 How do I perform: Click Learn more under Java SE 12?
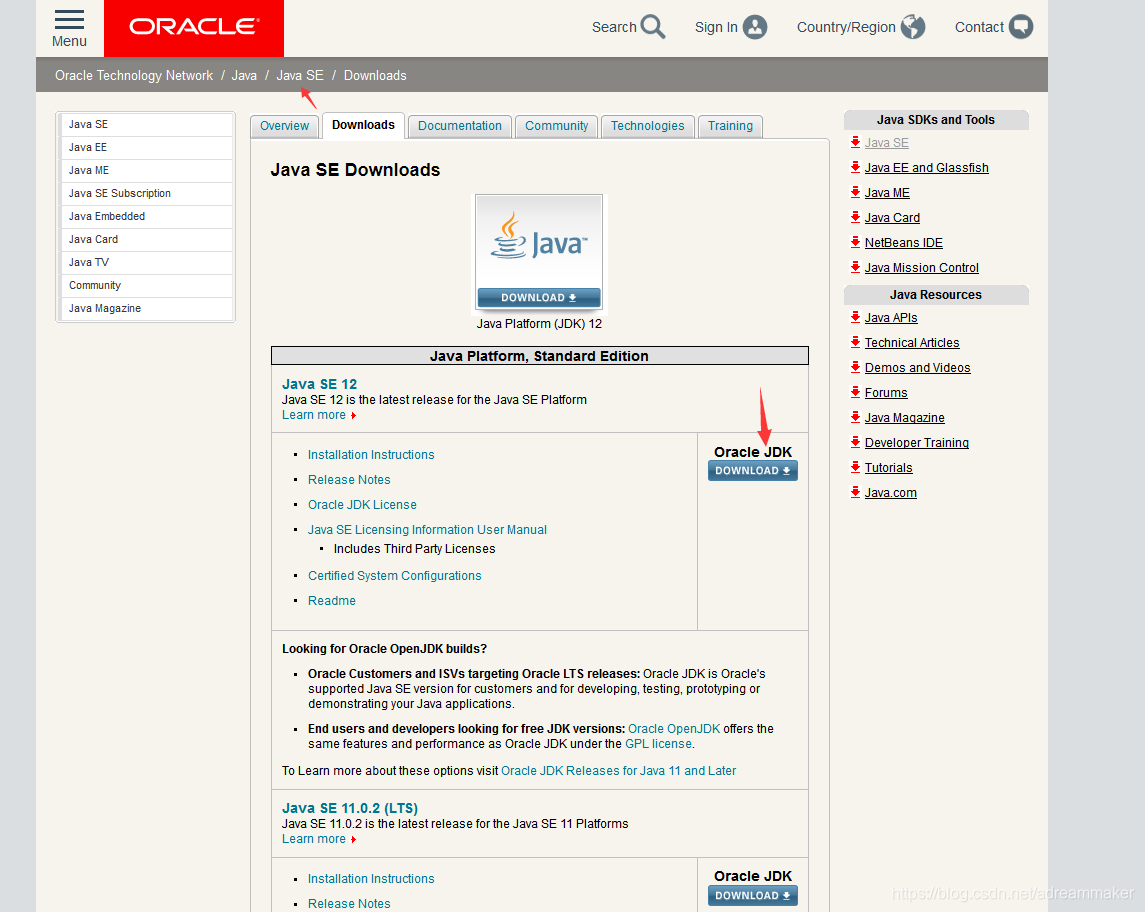(x=314, y=415)
